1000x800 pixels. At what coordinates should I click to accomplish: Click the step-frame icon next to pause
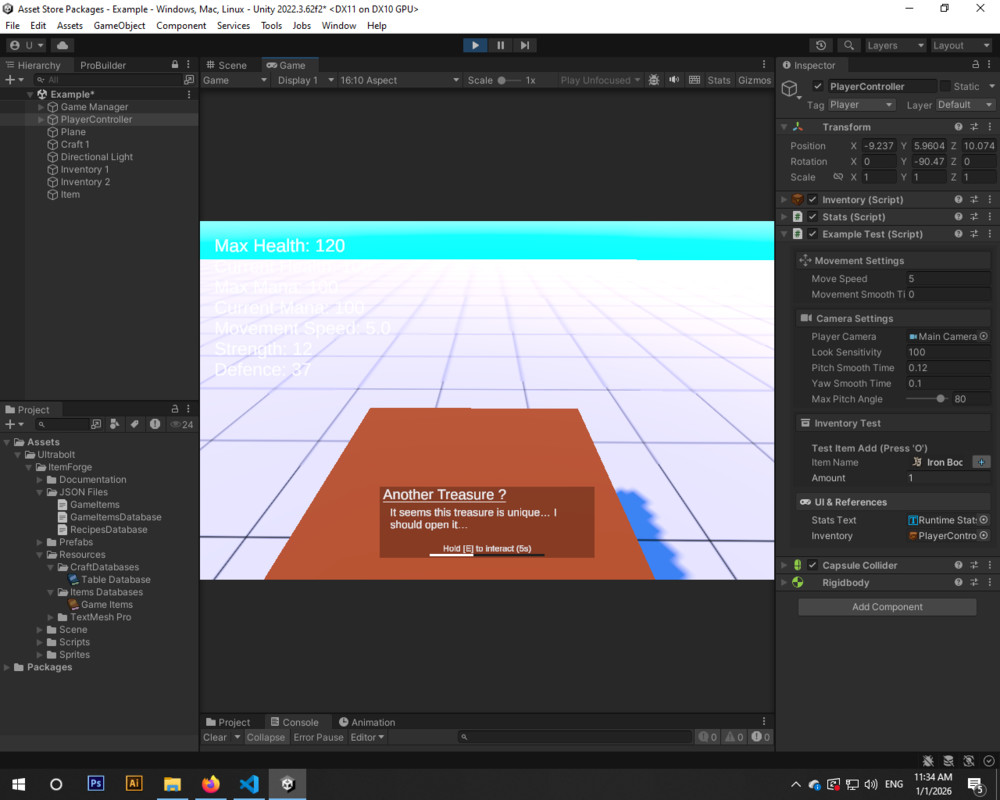point(524,44)
